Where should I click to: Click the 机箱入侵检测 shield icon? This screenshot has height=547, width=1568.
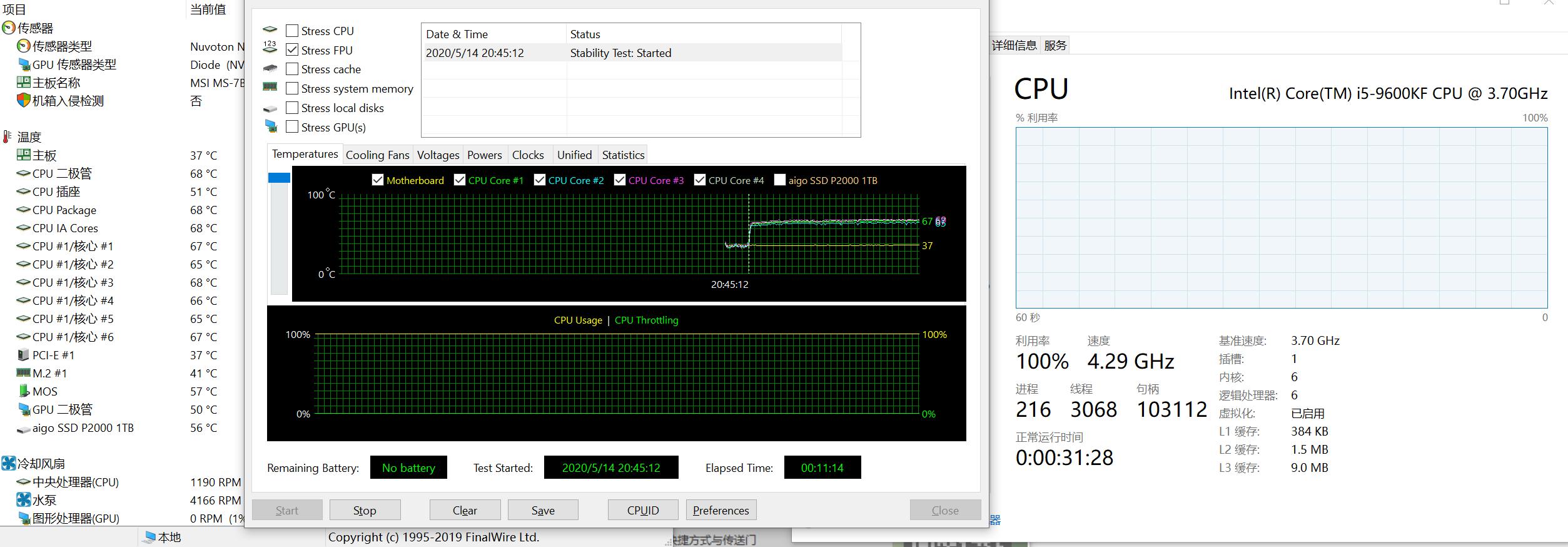coord(24,100)
